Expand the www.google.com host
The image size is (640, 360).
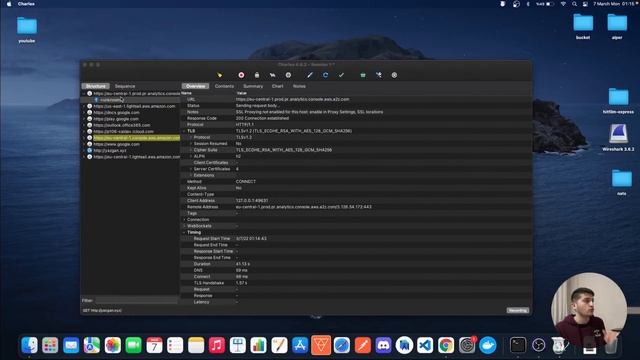84,144
